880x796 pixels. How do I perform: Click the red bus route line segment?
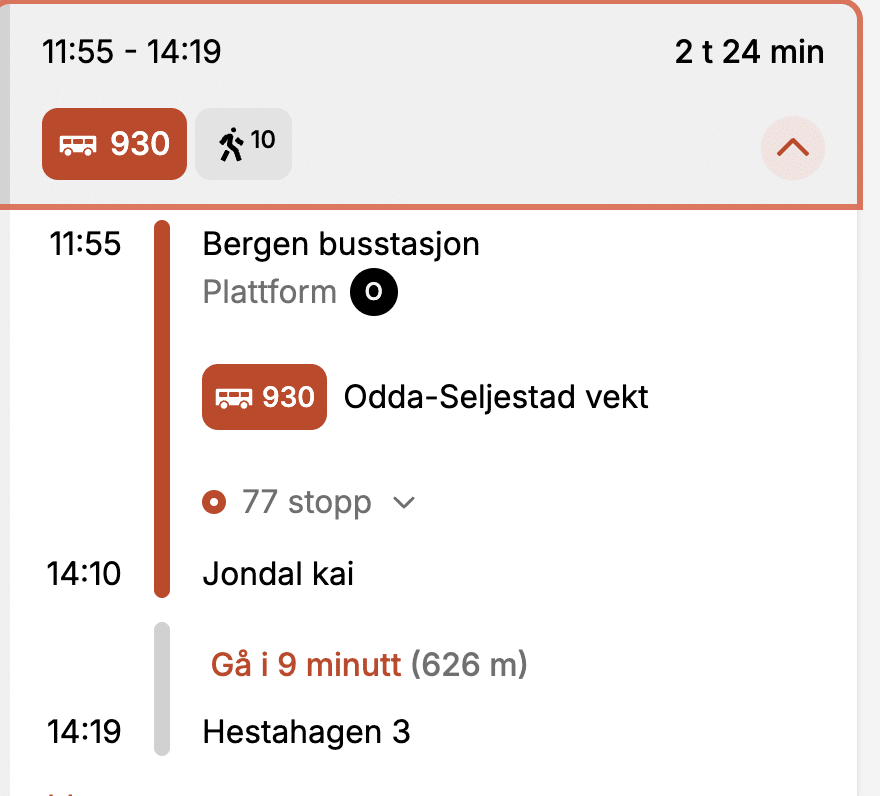point(162,420)
